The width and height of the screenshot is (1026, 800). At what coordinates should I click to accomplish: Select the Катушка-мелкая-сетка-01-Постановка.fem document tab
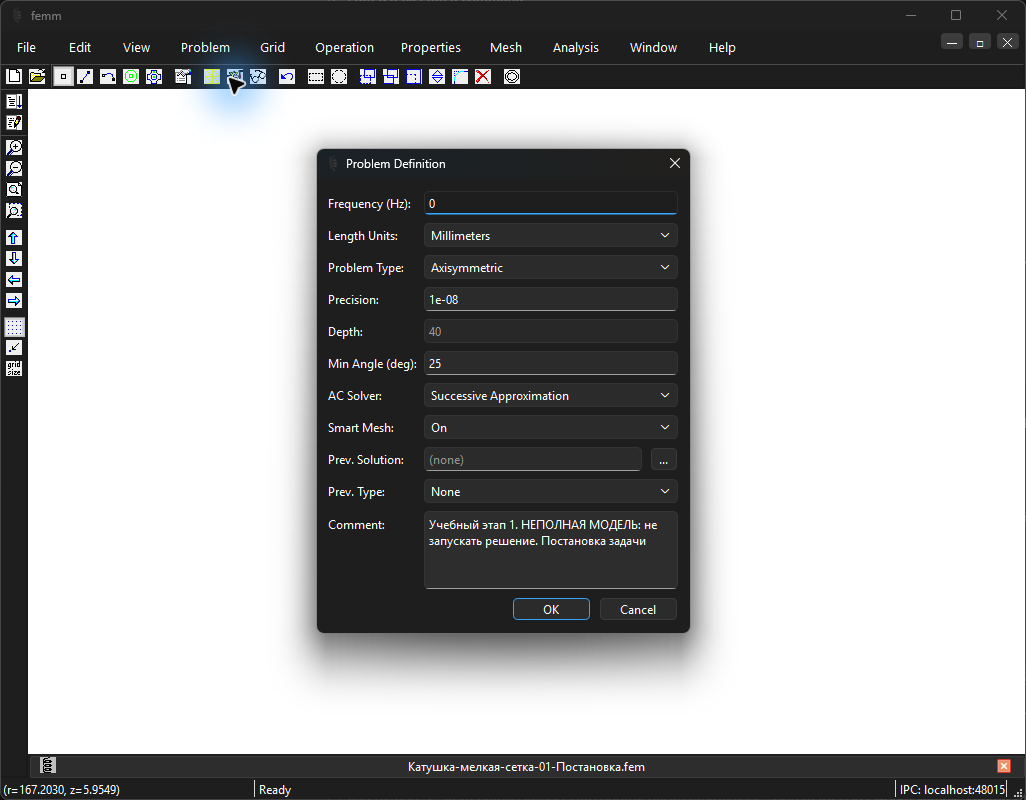point(526,767)
